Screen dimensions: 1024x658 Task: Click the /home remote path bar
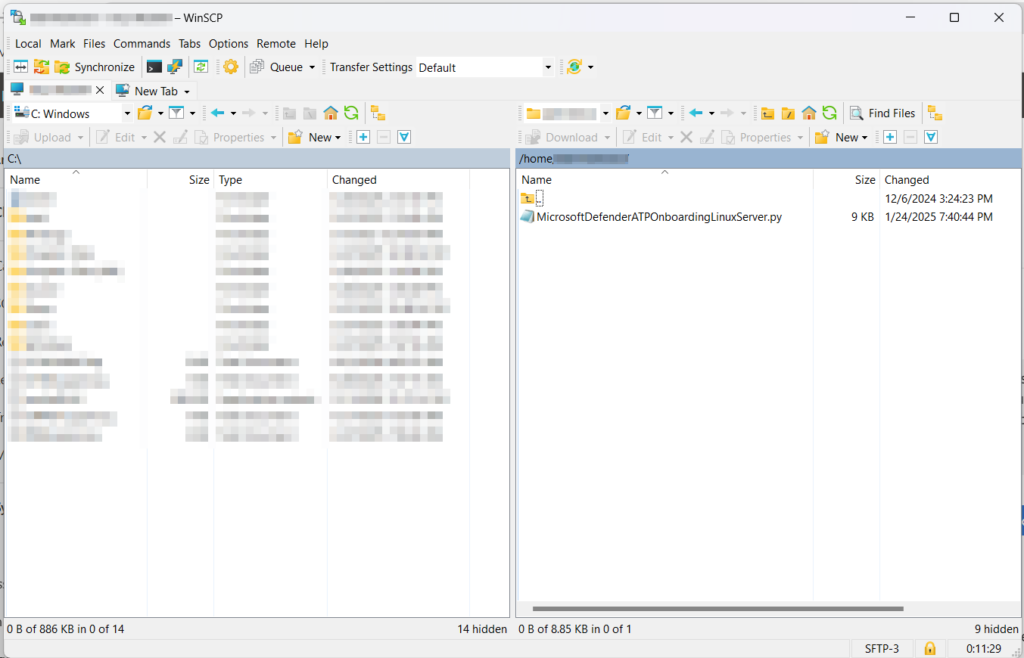pos(769,159)
